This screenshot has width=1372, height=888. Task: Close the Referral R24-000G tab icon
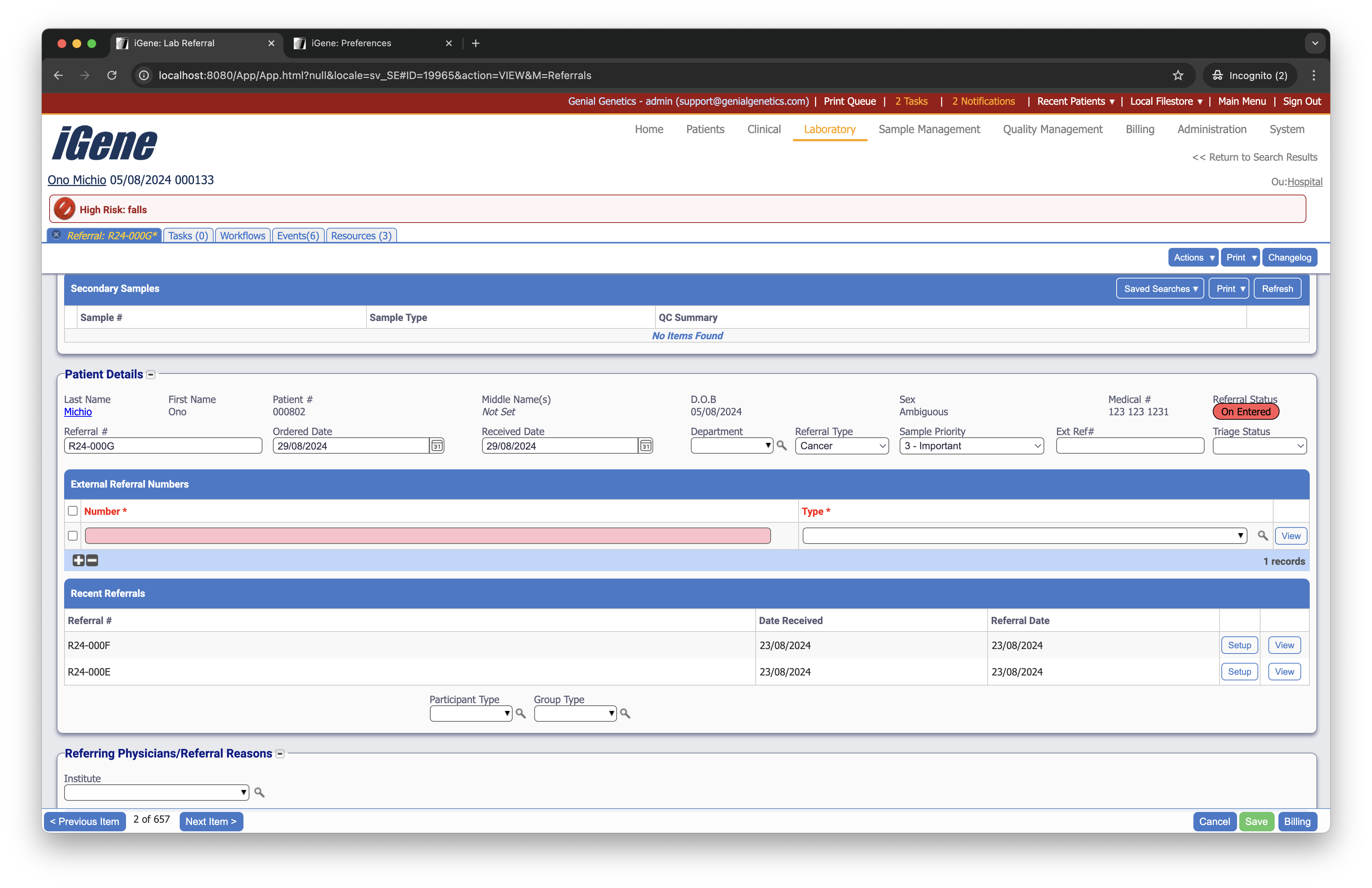56,235
